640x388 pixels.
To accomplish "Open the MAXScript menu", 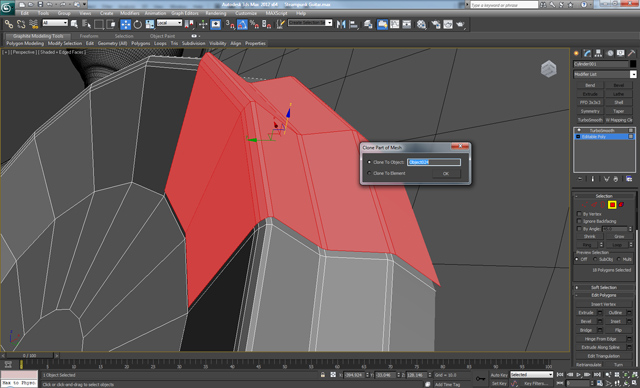I will coord(276,13).
